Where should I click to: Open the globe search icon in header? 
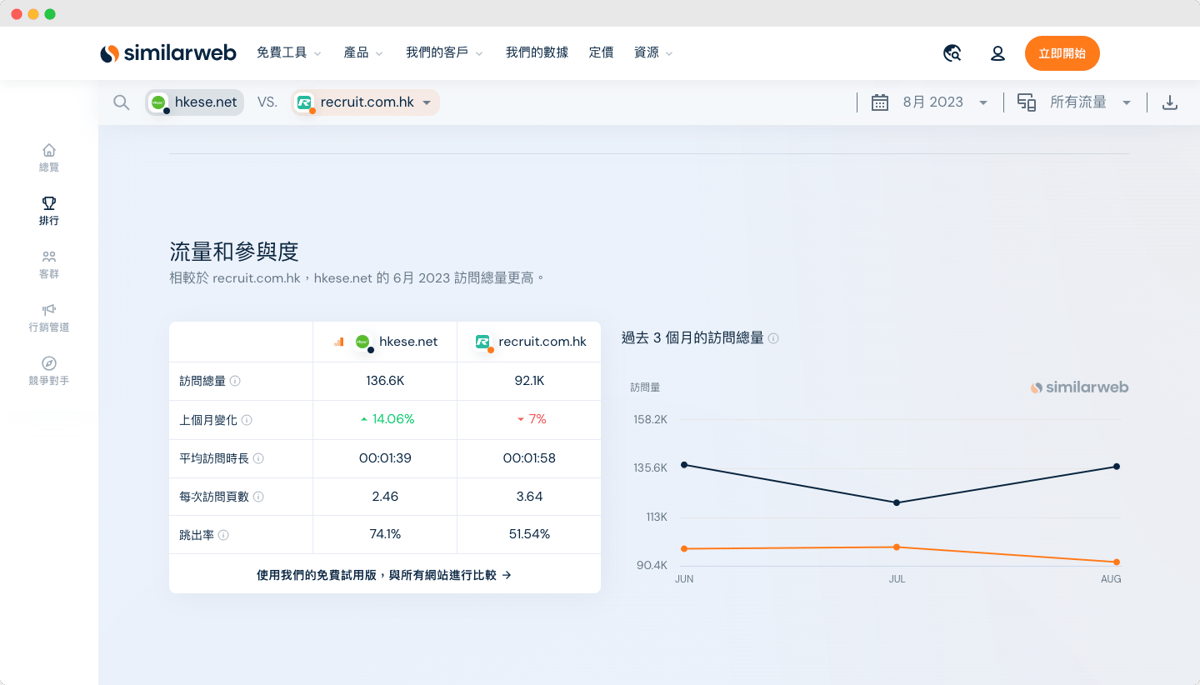(x=952, y=53)
